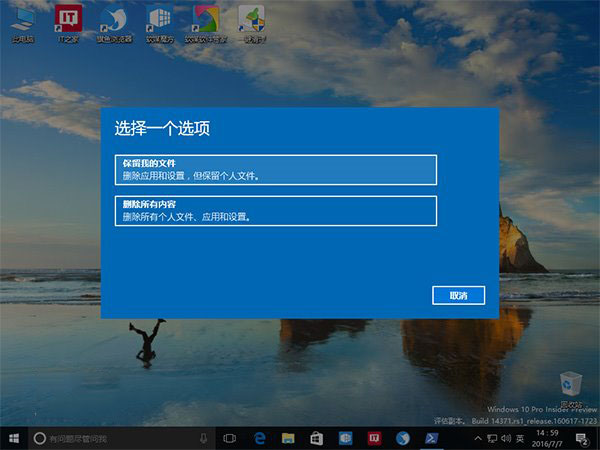The image size is (600, 450).
Task: Open Windows Store from the taskbar
Action: click(x=316, y=438)
